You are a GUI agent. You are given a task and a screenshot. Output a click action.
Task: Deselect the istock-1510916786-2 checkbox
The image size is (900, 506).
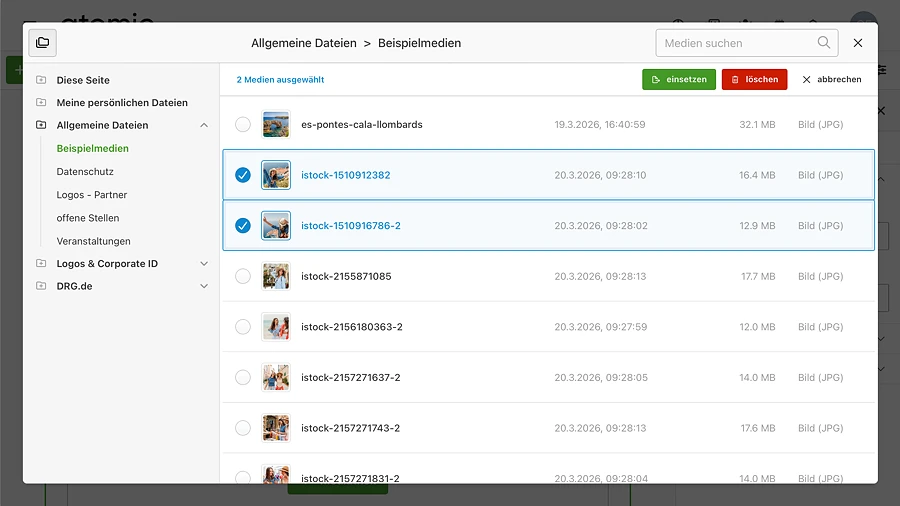(242, 226)
